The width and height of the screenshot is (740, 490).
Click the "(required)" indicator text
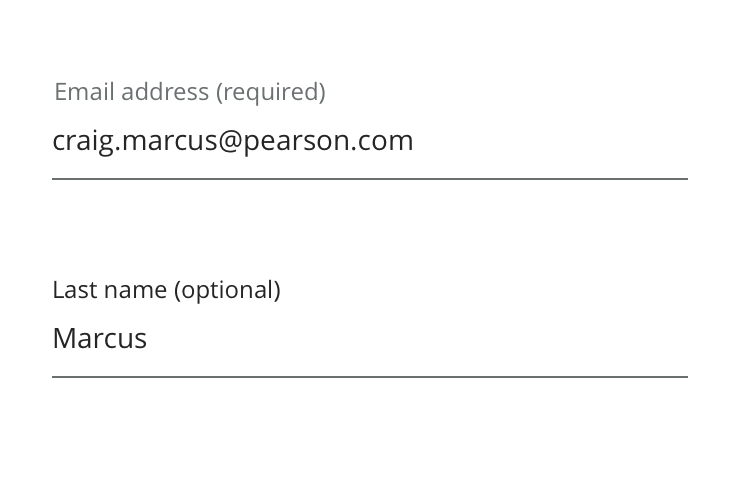(x=270, y=92)
